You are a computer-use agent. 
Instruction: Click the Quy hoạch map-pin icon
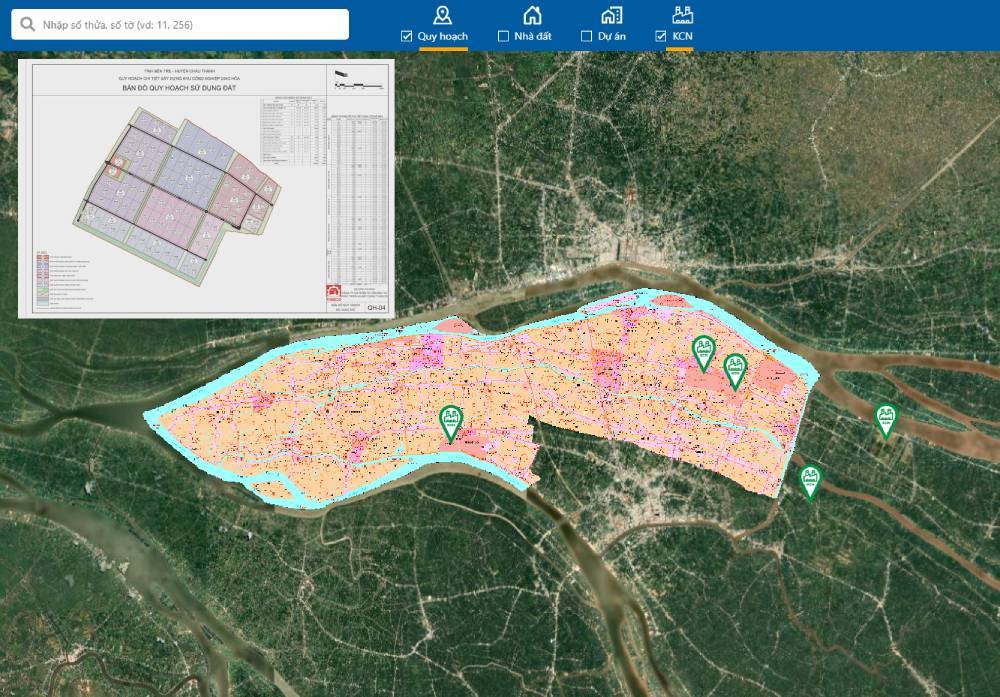[442, 14]
